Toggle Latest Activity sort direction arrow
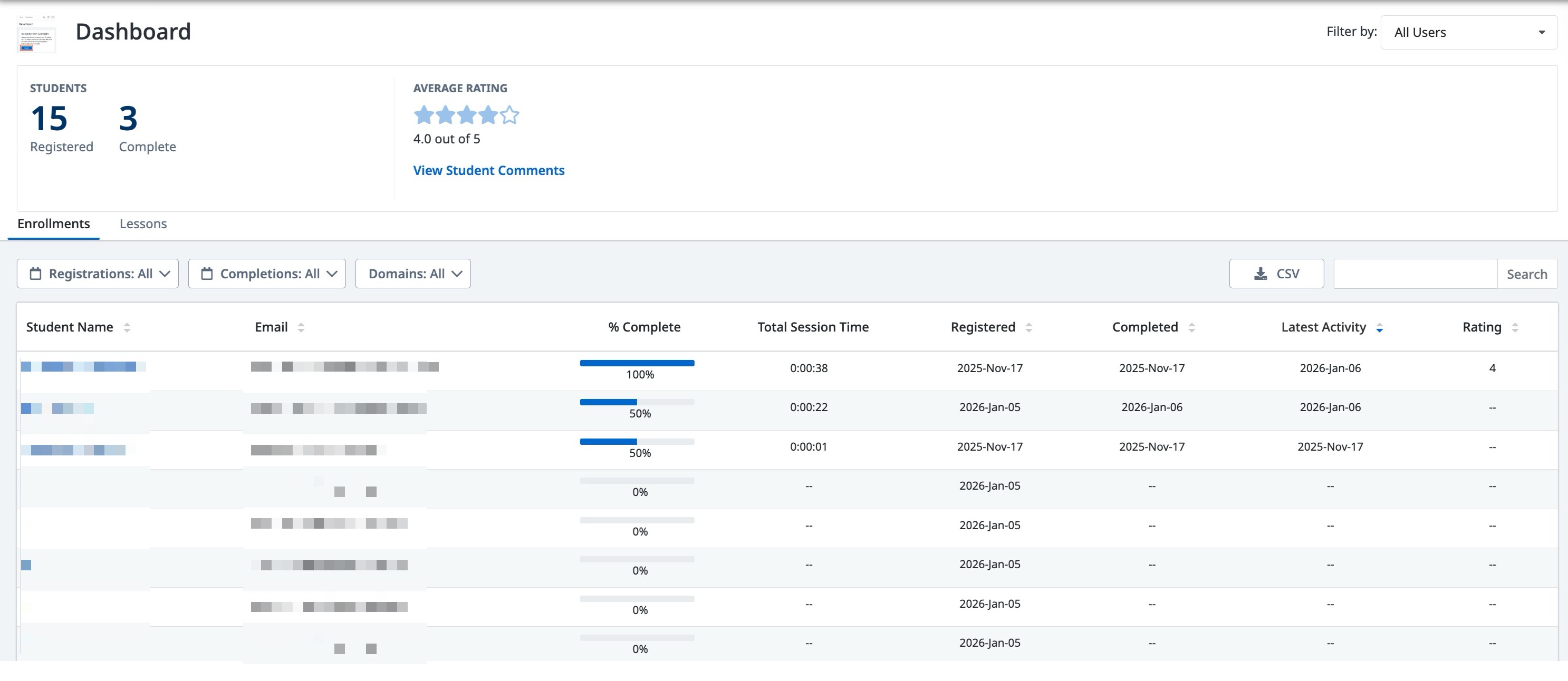Viewport: 1568px width, 681px height. (1379, 328)
